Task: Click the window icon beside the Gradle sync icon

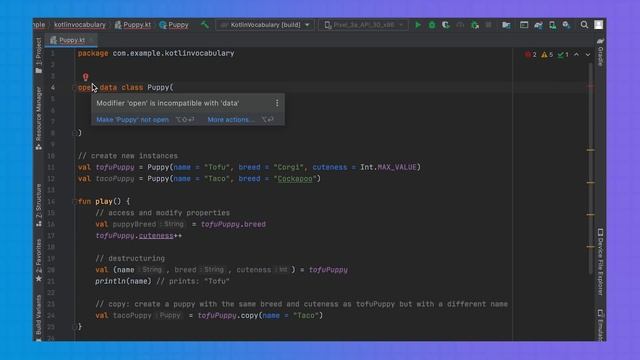Action: point(524,25)
